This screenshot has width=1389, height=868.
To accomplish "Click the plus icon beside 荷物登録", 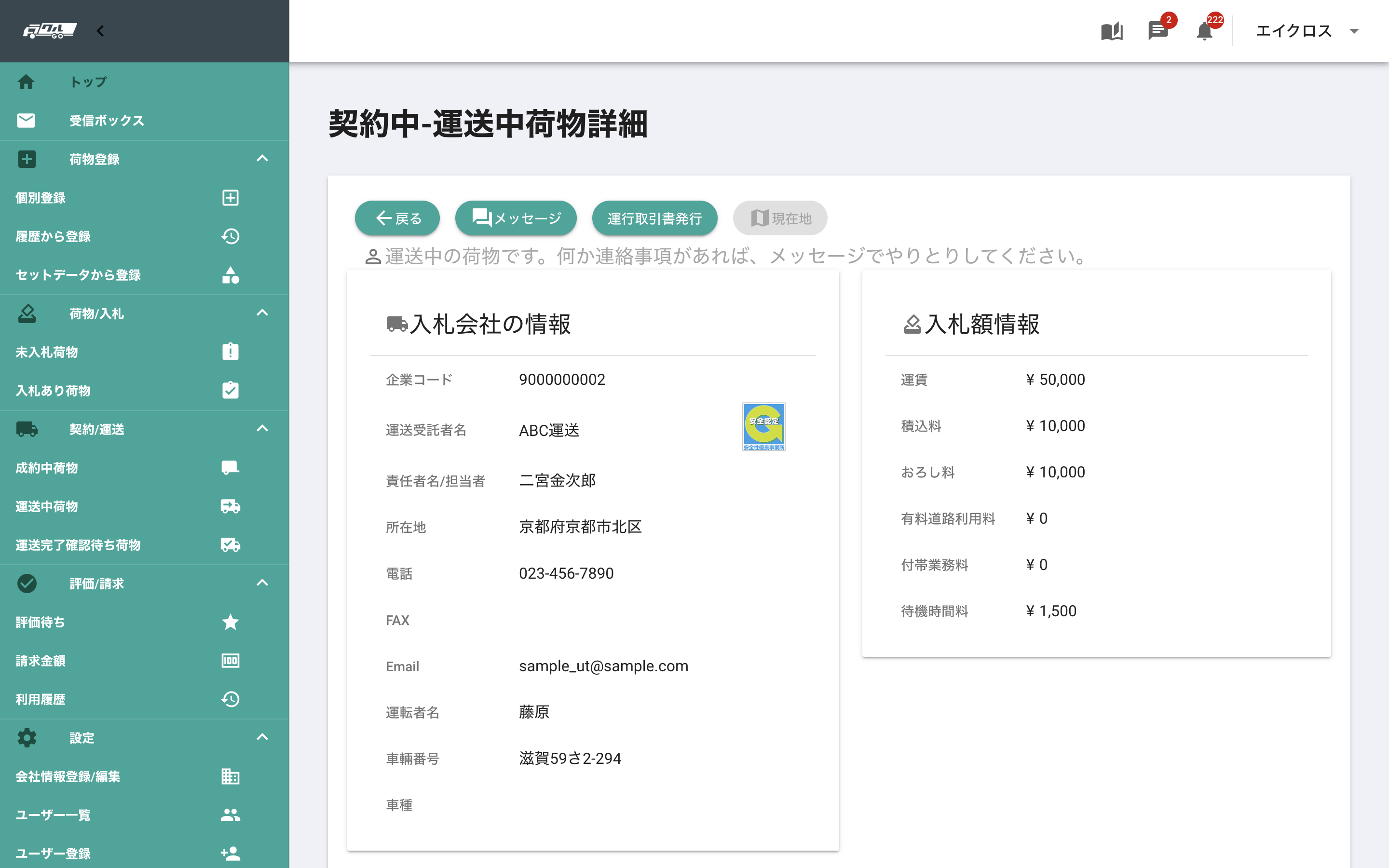I will pos(27,159).
